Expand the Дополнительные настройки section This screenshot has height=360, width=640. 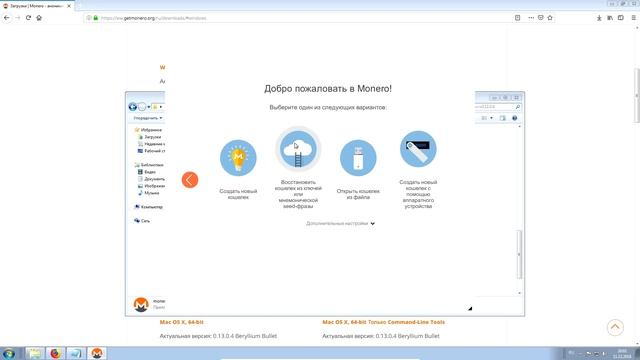tap(340, 223)
